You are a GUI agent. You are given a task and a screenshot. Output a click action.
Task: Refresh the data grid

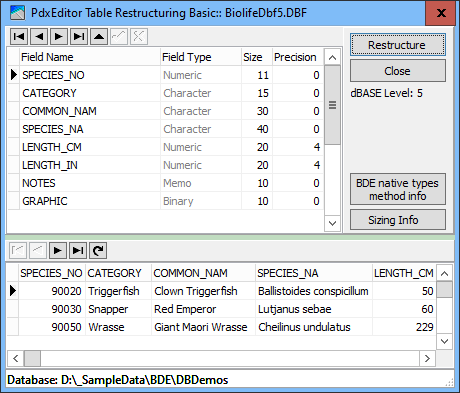[x=98, y=250]
